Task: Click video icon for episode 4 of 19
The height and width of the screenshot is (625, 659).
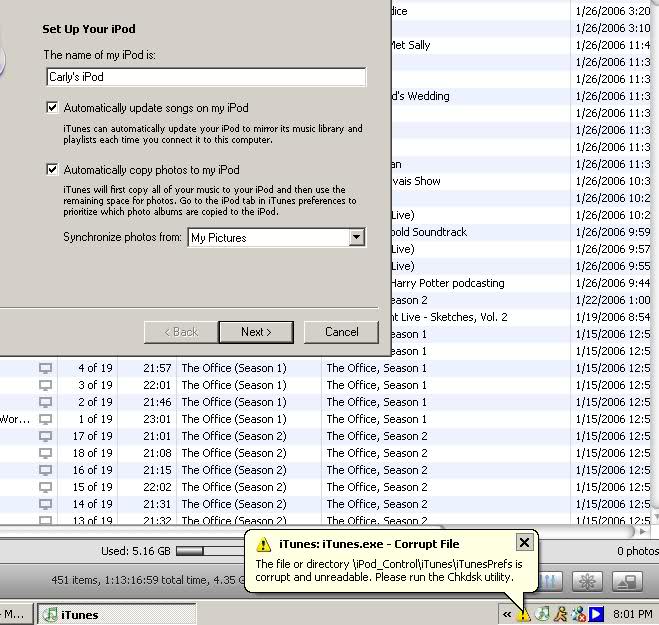Action: tap(45, 368)
